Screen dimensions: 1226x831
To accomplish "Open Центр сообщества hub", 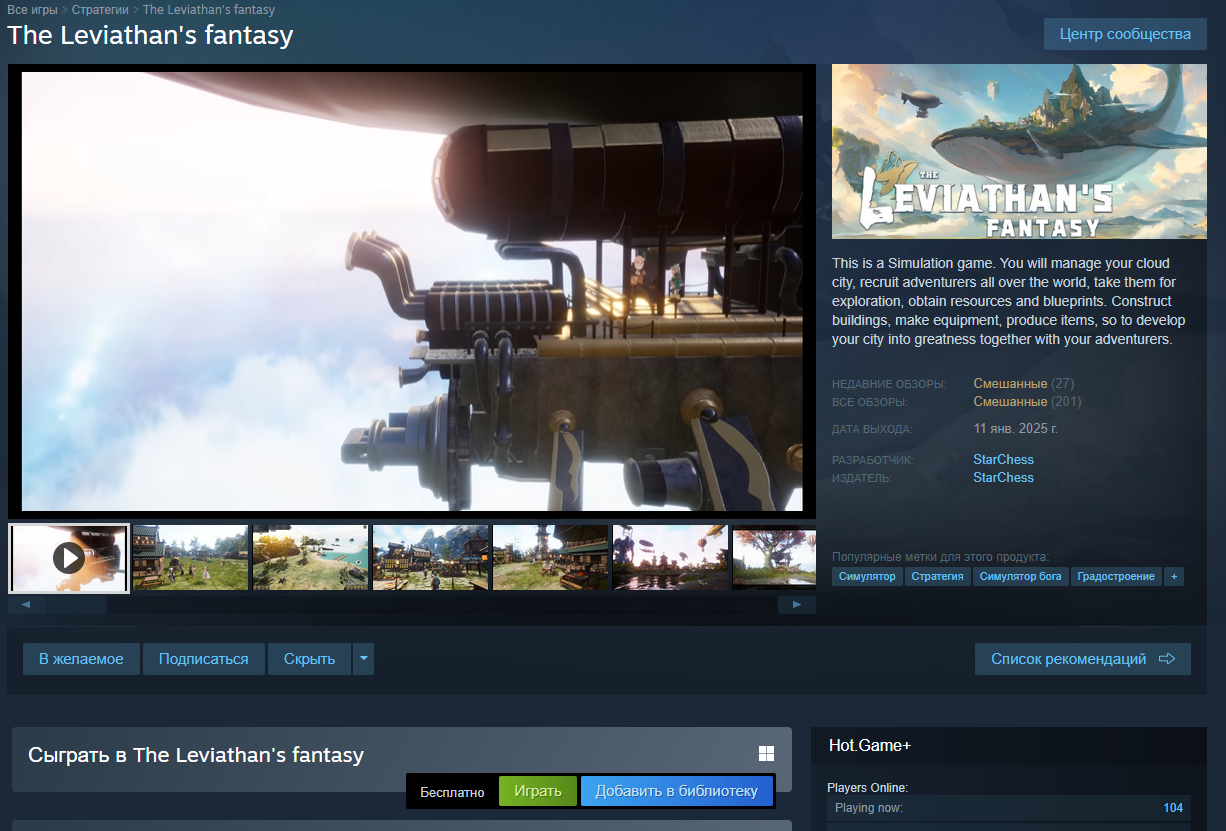I will tap(1125, 34).
